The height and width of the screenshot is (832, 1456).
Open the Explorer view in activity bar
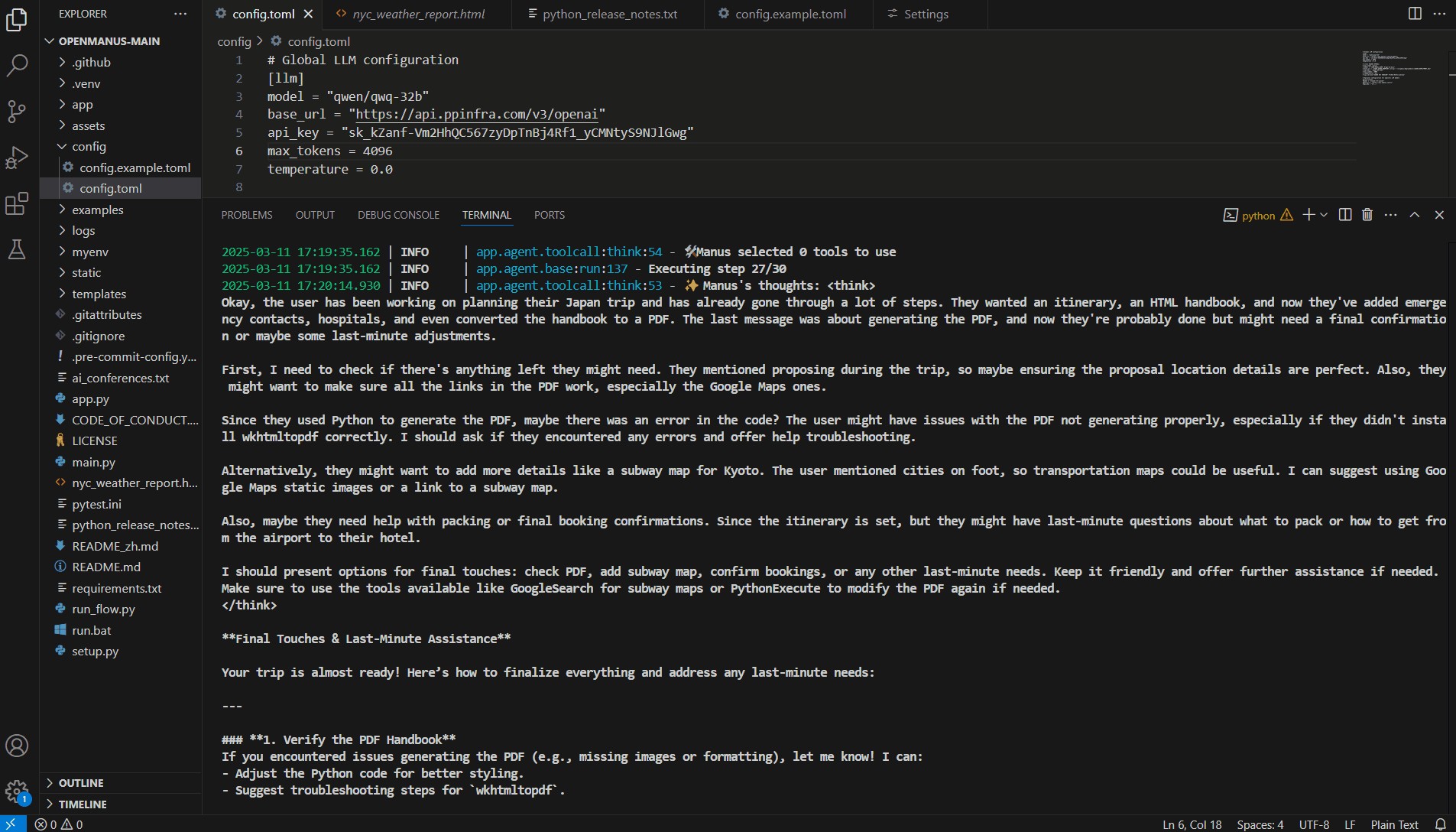[17, 20]
